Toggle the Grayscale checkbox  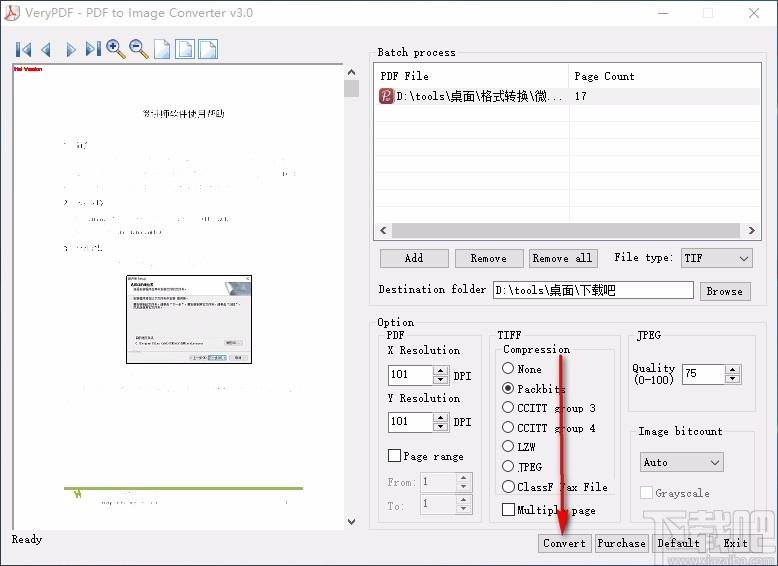point(646,493)
